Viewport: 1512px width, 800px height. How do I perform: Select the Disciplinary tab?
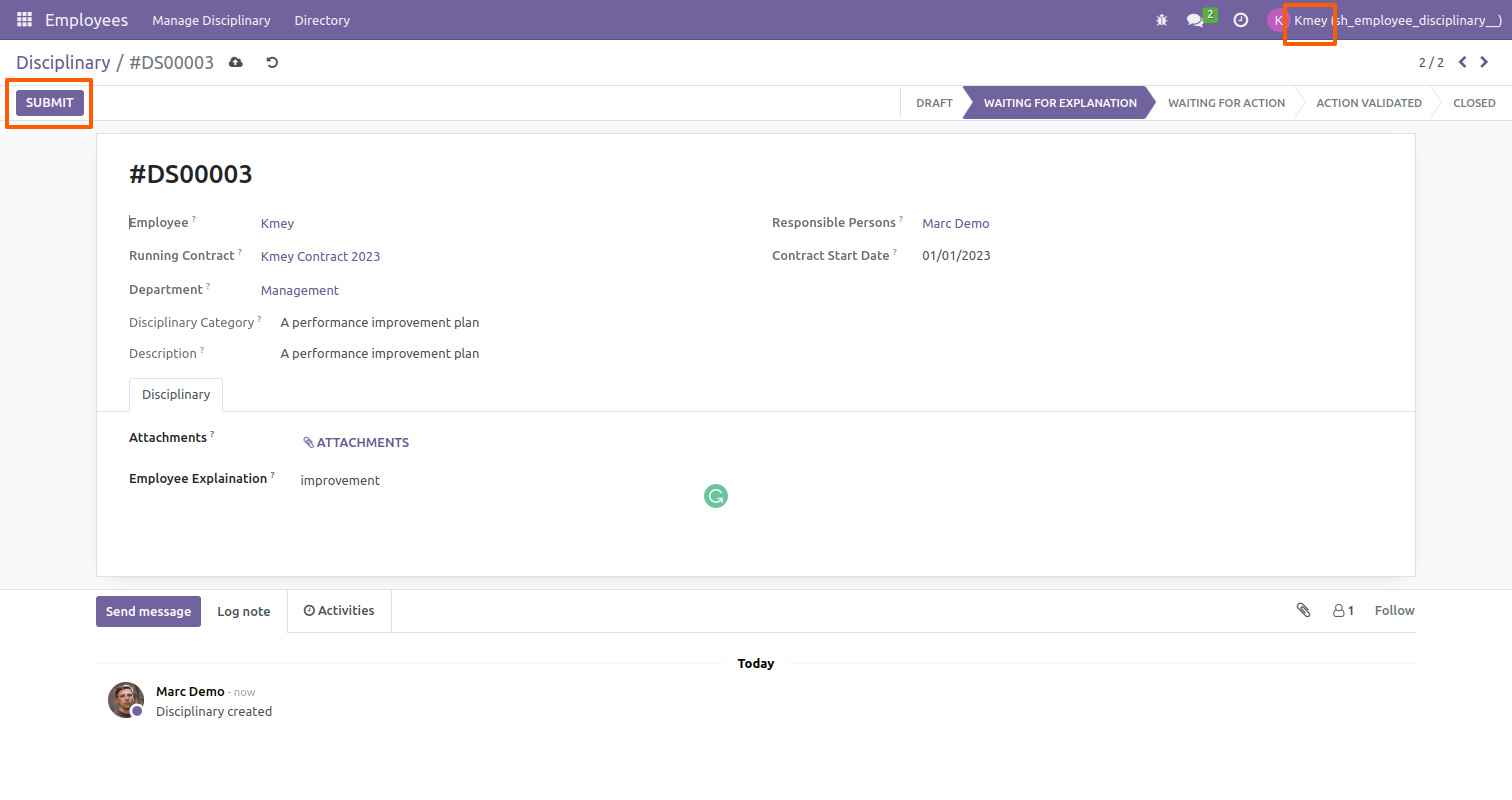point(176,395)
